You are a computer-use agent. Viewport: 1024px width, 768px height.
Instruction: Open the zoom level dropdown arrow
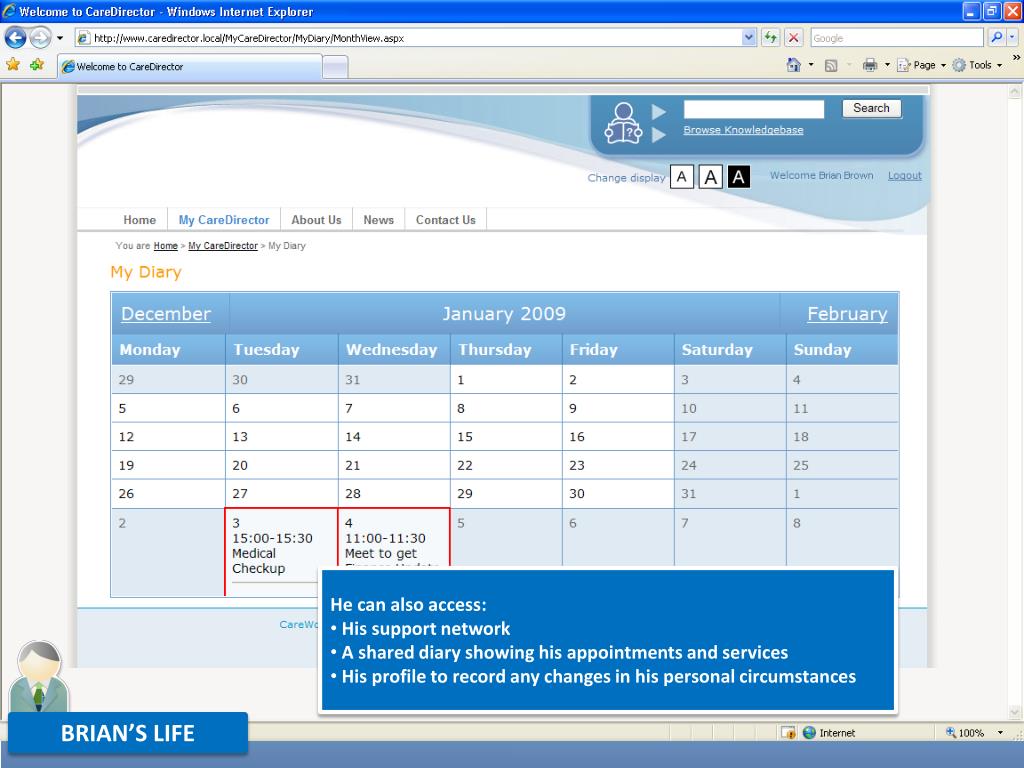pos(1000,733)
